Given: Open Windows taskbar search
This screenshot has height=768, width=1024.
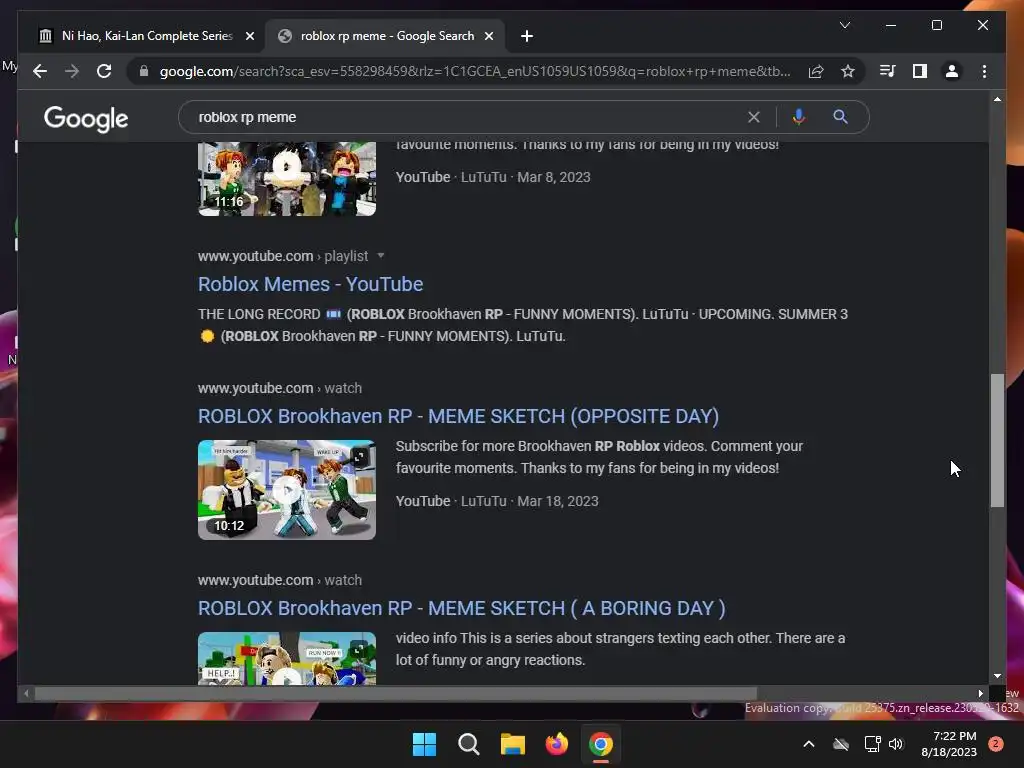Looking at the screenshot, I should (x=468, y=744).
